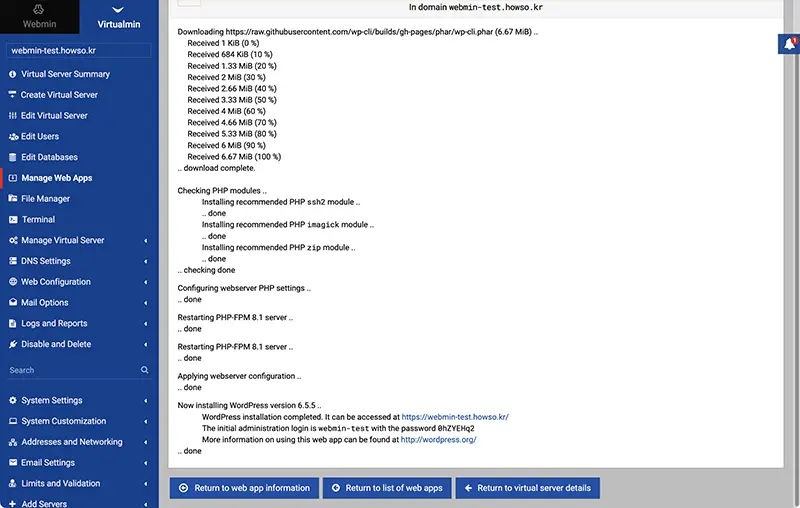The image size is (800, 508).
Task: Open the http://wordpress.org/ link
Action: tap(438, 440)
